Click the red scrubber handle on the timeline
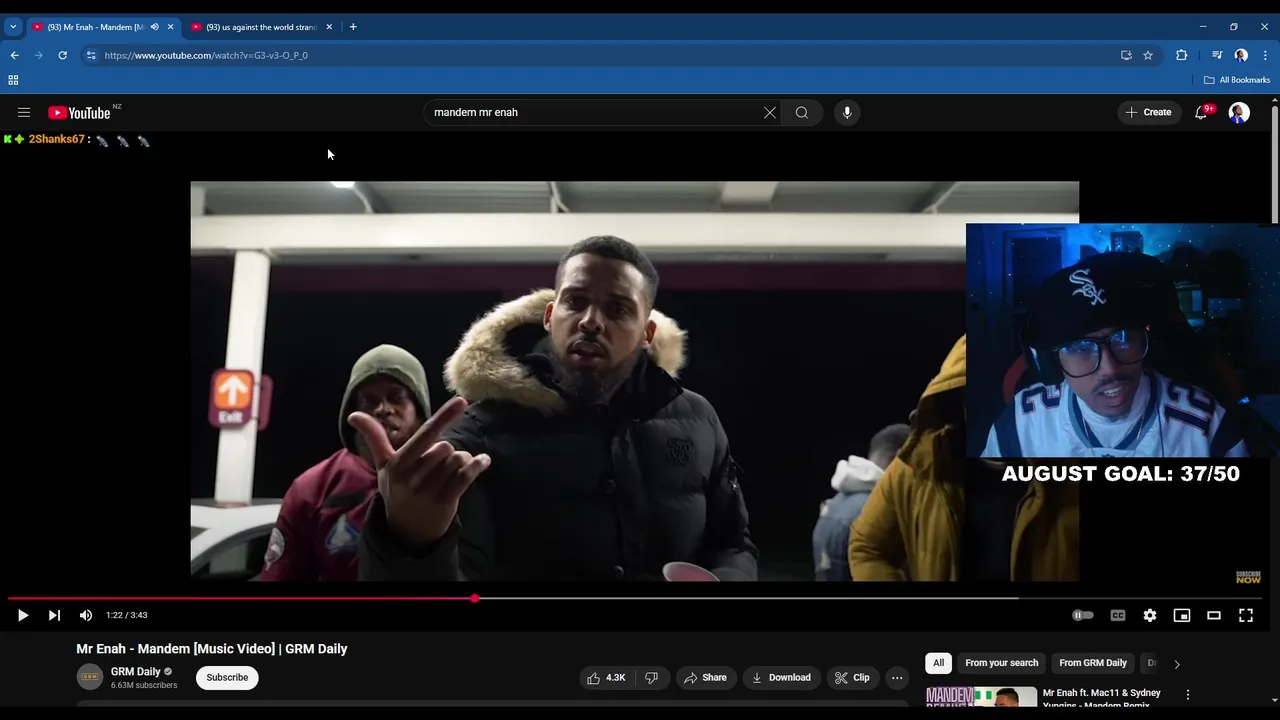The height and width of the screenshot is (720, 1280). click(x=474, y=599)
